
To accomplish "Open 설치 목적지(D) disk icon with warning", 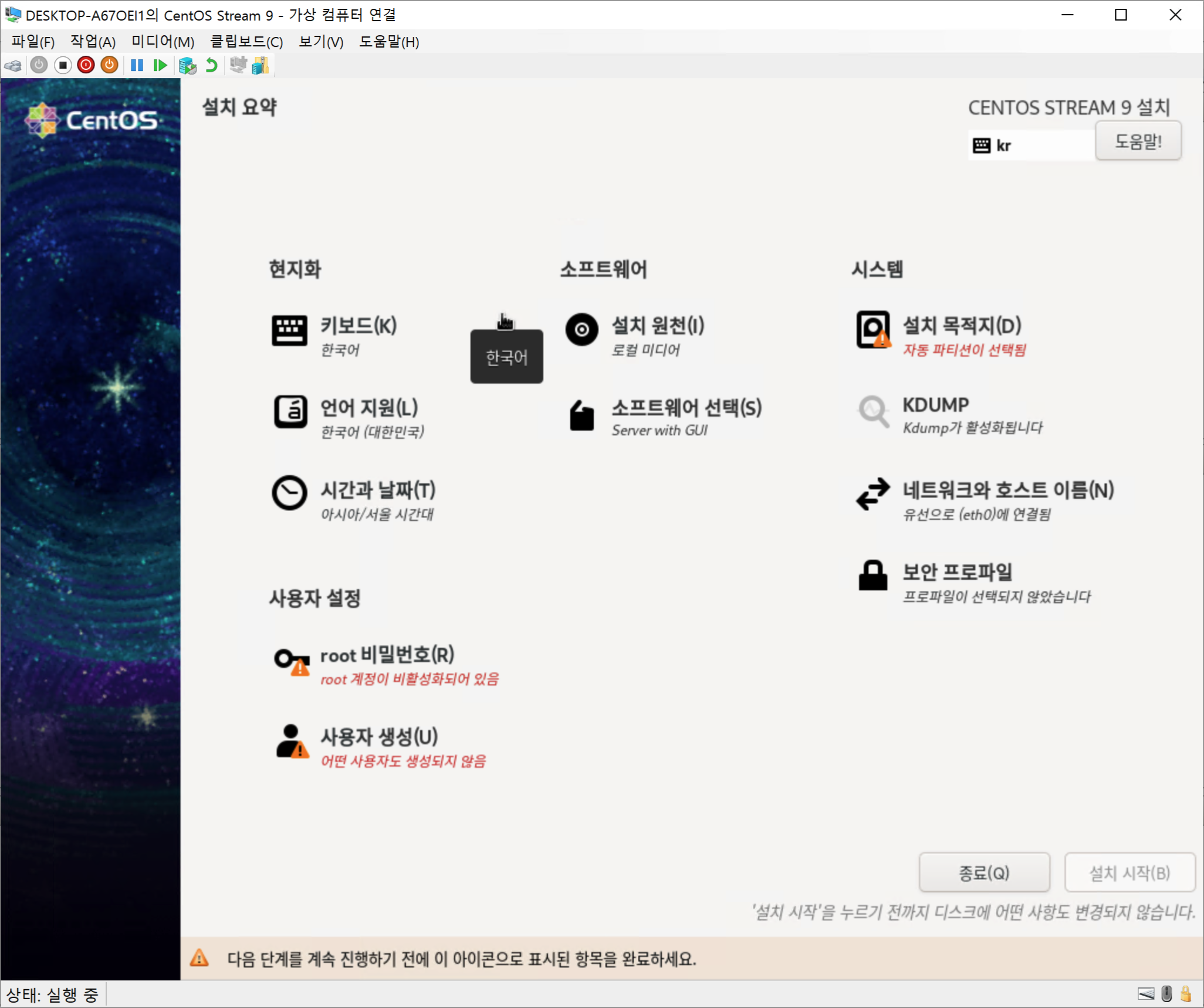I will point(873,330).
